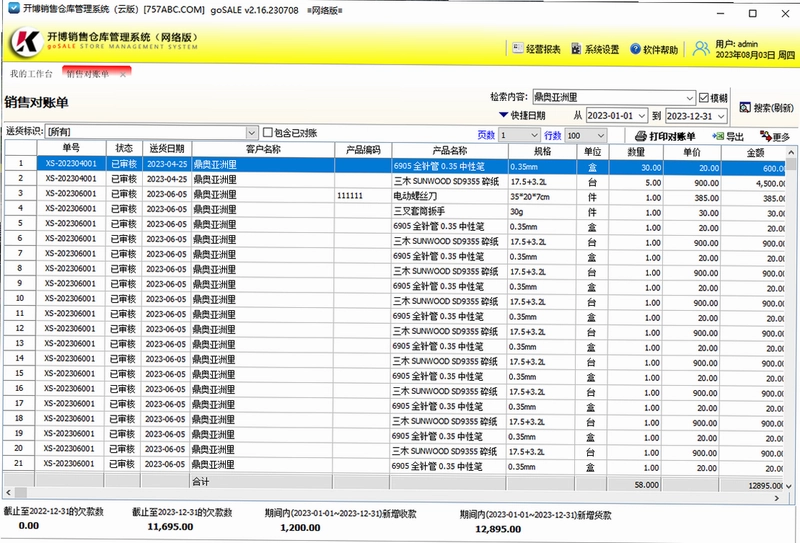
Task: Click the 数量 column header
Action: pos(636,152)
